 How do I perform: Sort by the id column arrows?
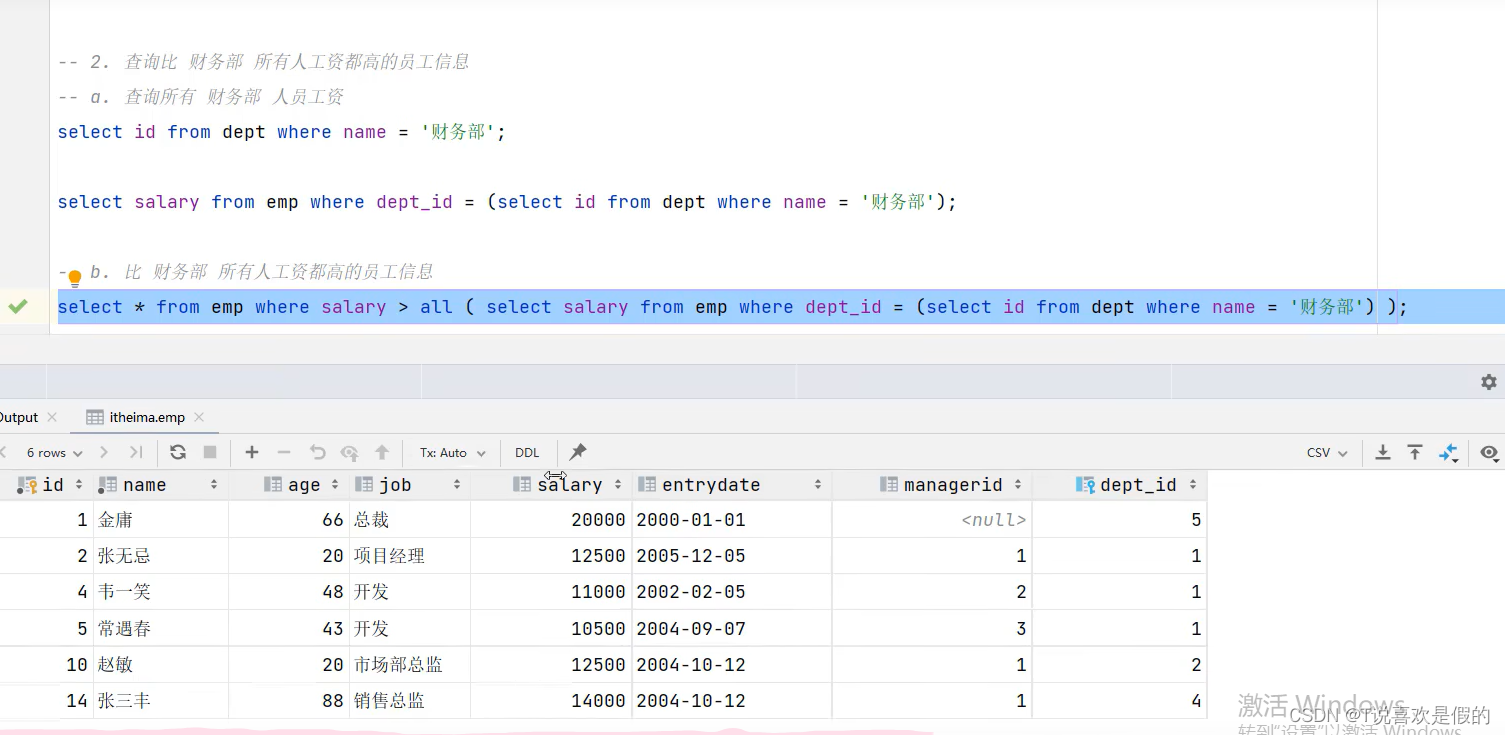(x=79, y=484)
